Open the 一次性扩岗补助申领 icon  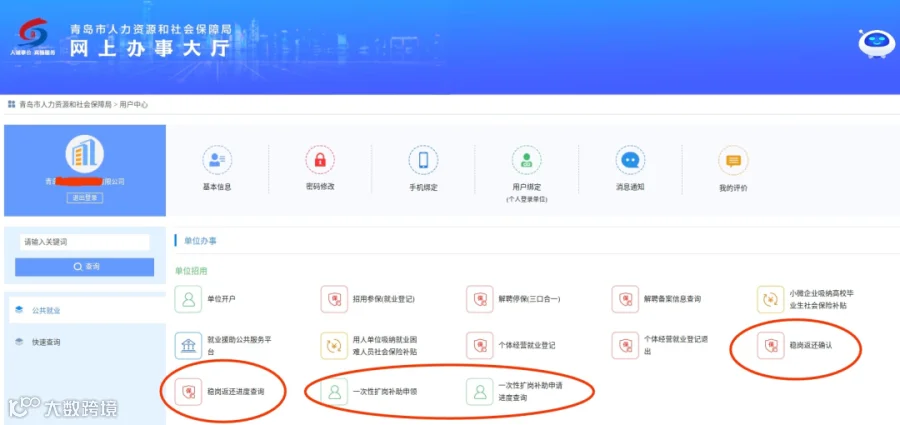click(x=334, y=392)
